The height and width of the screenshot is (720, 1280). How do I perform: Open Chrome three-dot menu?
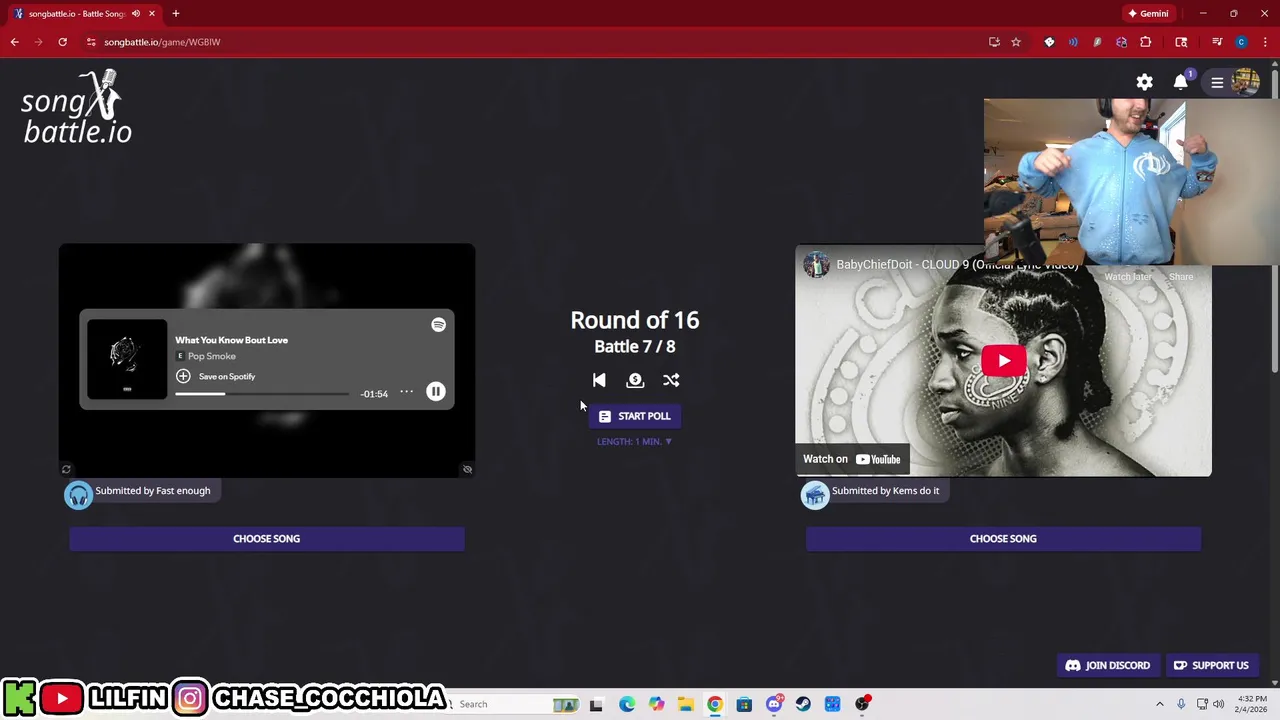(1265, 42)
